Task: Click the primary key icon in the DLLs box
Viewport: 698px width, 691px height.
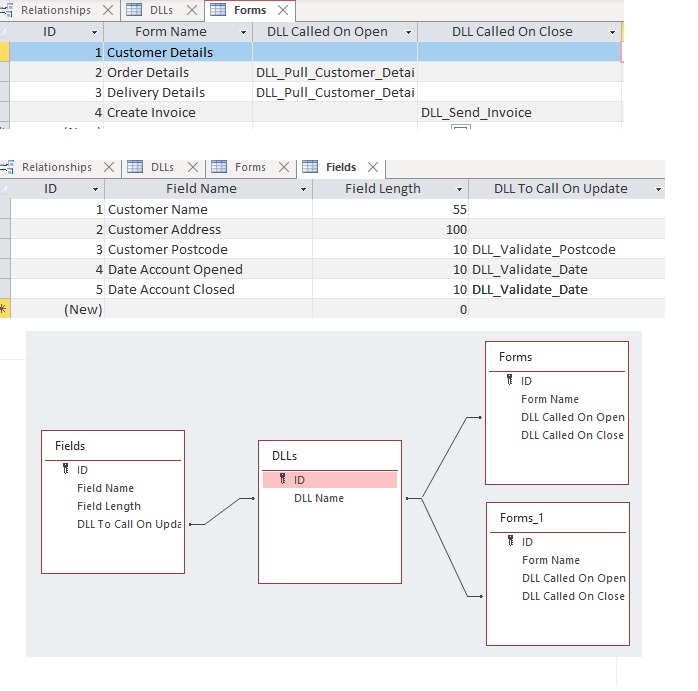Action: point(283,479)
